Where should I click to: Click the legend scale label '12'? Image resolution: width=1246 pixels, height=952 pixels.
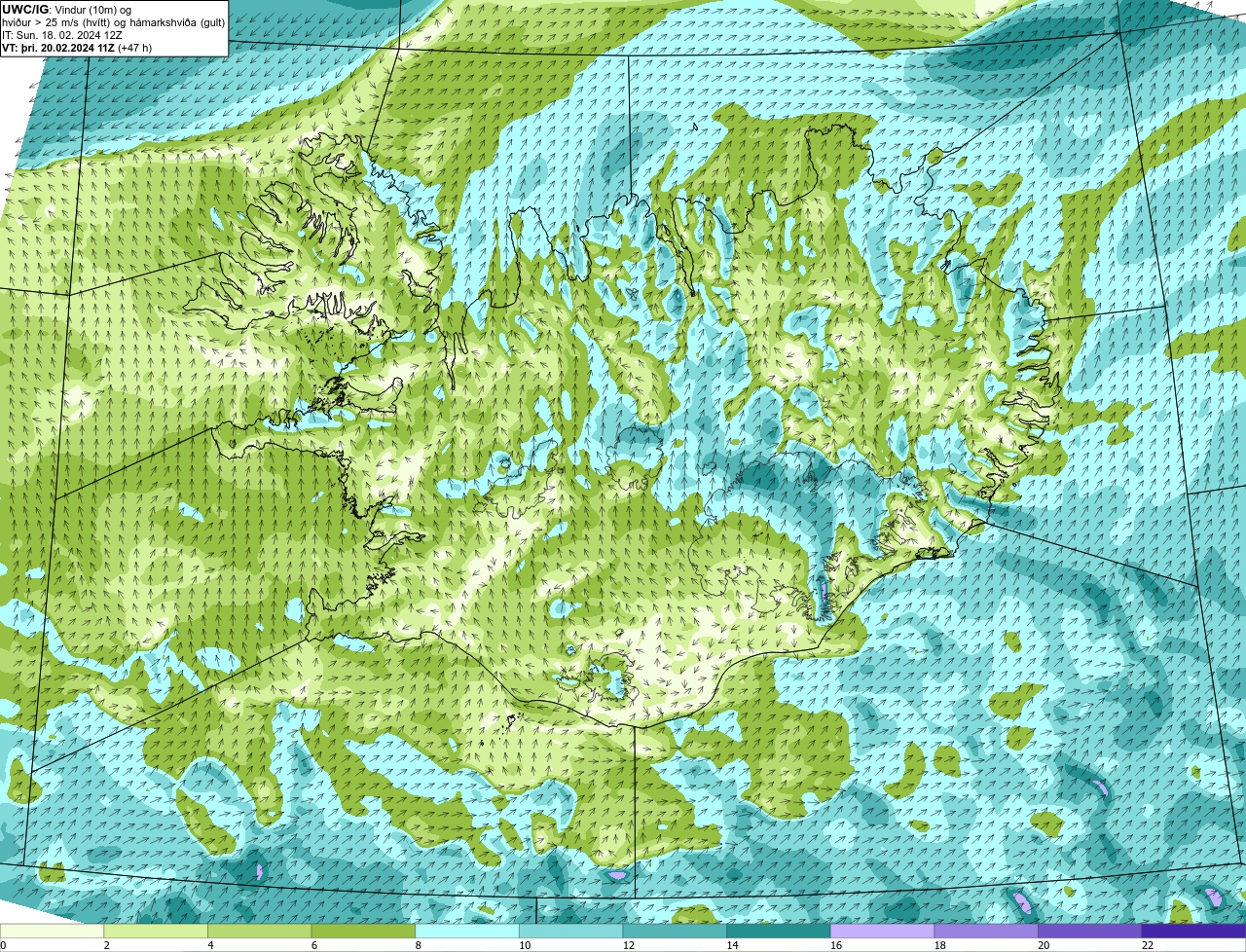(x=629, y=945)
